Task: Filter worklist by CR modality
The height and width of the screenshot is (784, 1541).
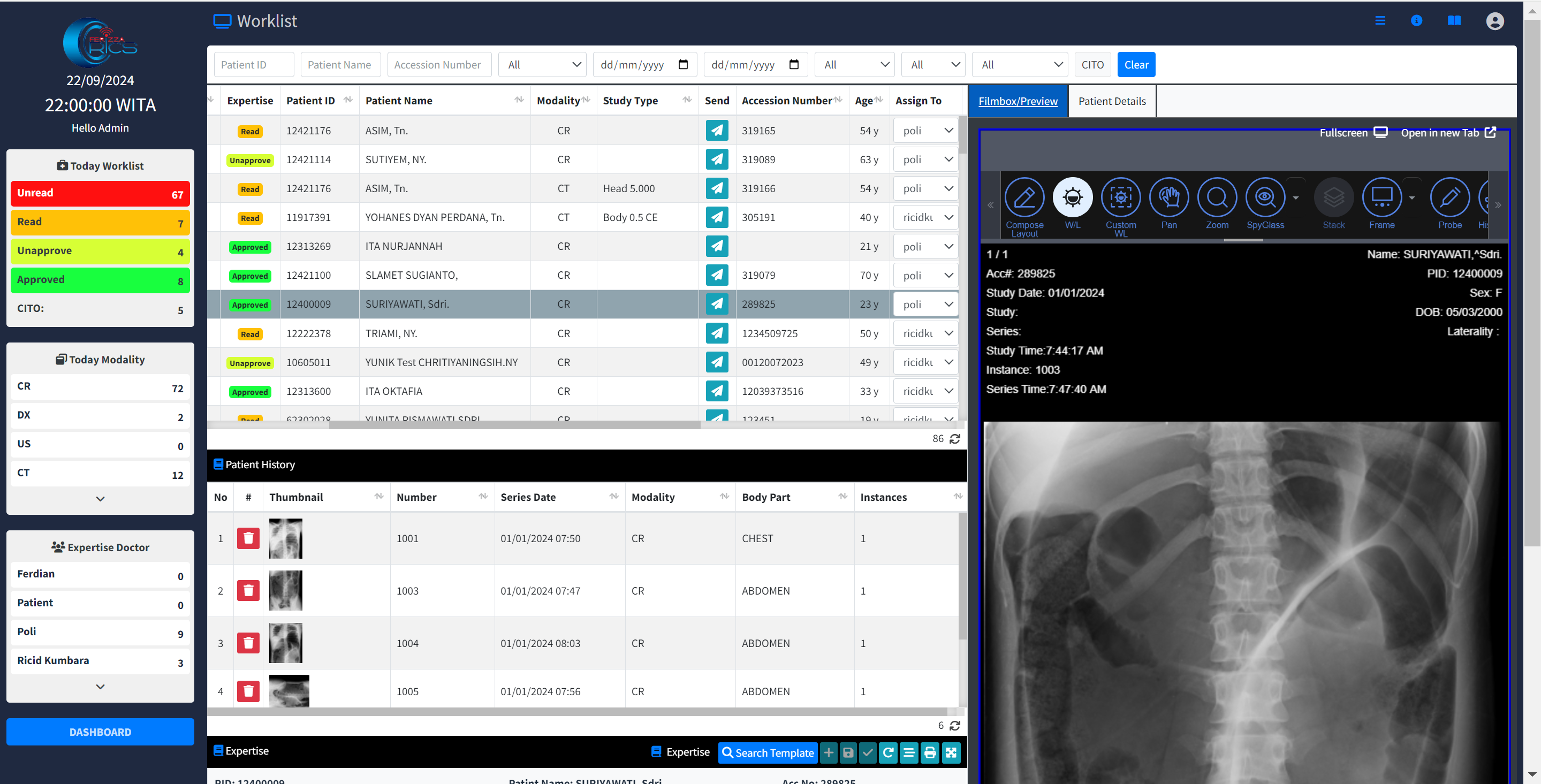Action: (x=100, y=387)
